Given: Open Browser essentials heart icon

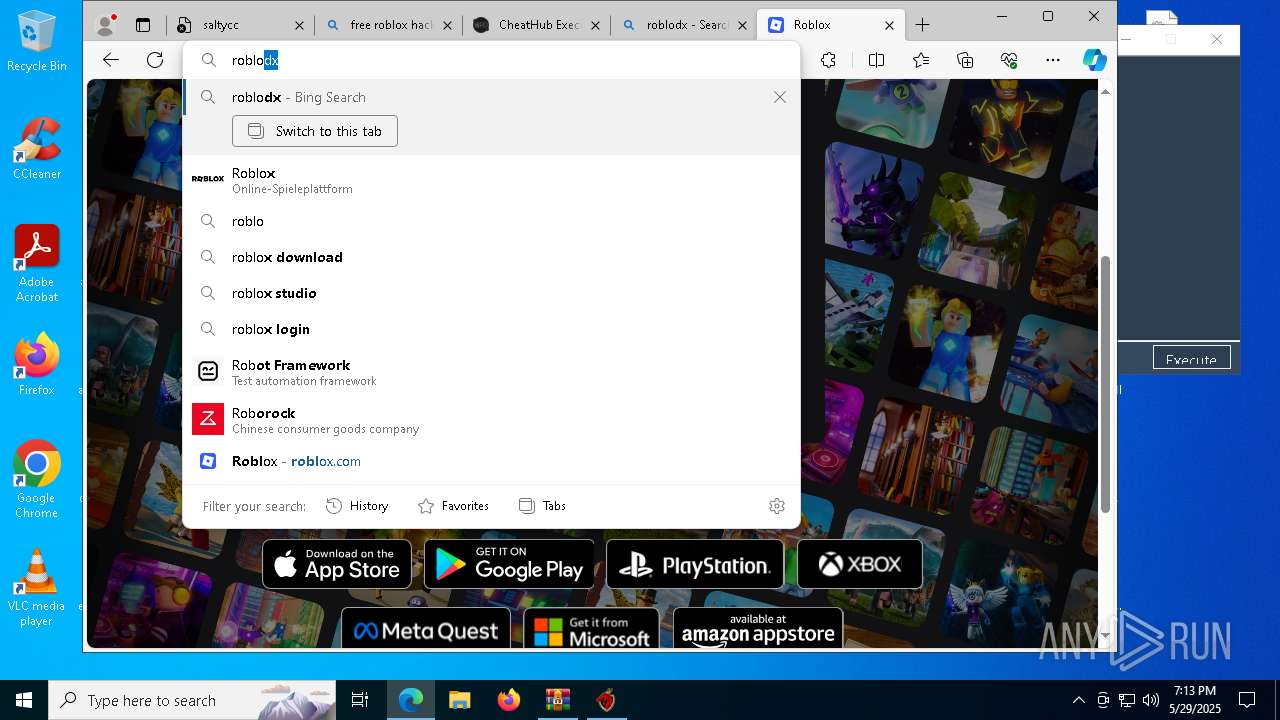Looking at the screenshot, I should tap(1009, 60).
